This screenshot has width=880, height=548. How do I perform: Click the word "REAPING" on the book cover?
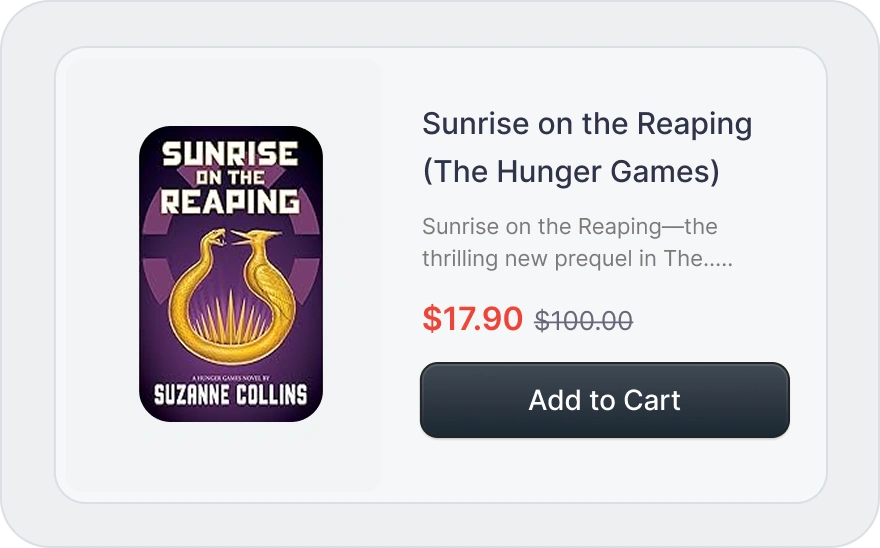point(230,201)
